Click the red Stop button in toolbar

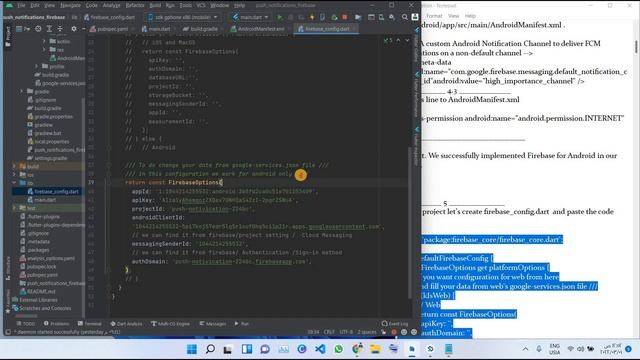pyautogui.click(x=344, y=17)
